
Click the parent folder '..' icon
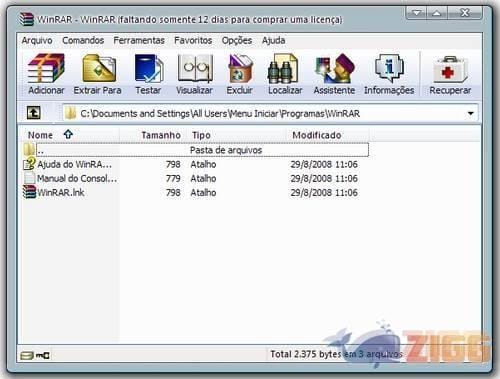tap(29, 149)
